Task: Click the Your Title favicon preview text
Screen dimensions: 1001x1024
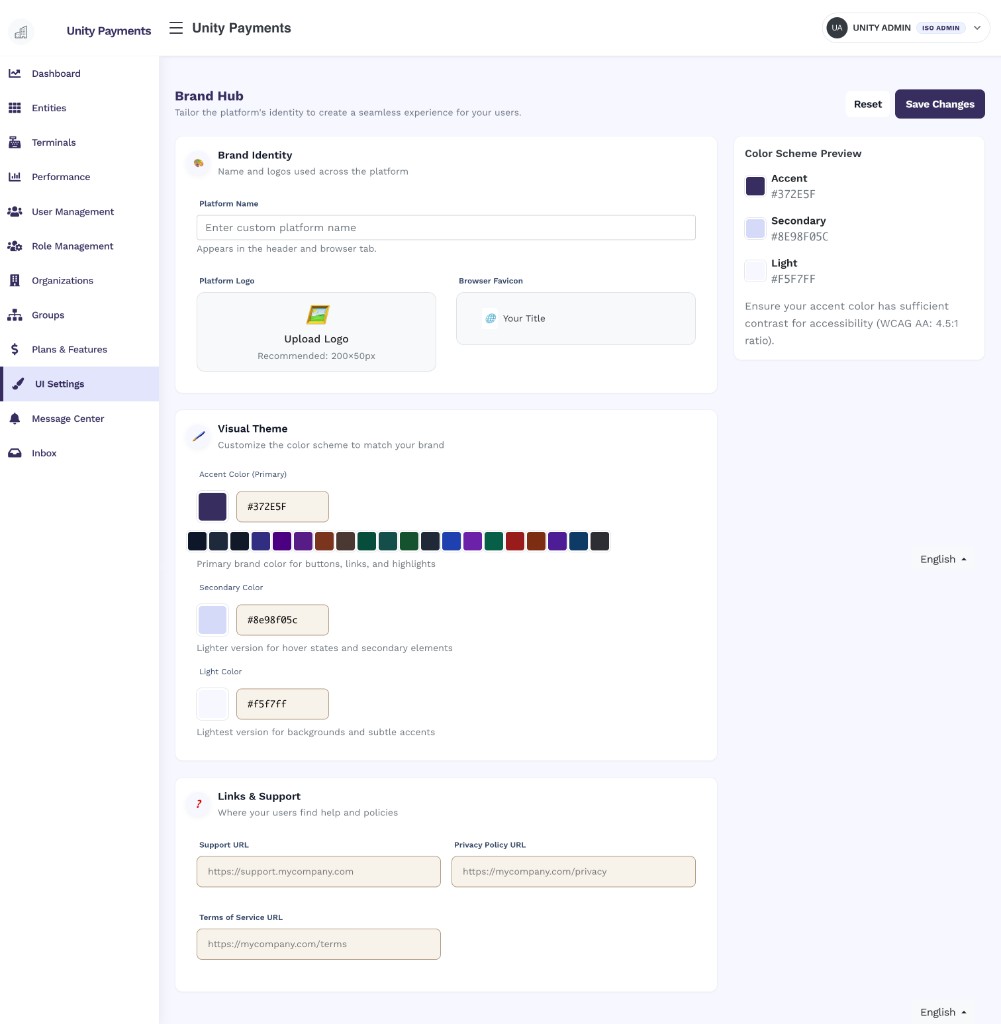Action: coord(524,319)
